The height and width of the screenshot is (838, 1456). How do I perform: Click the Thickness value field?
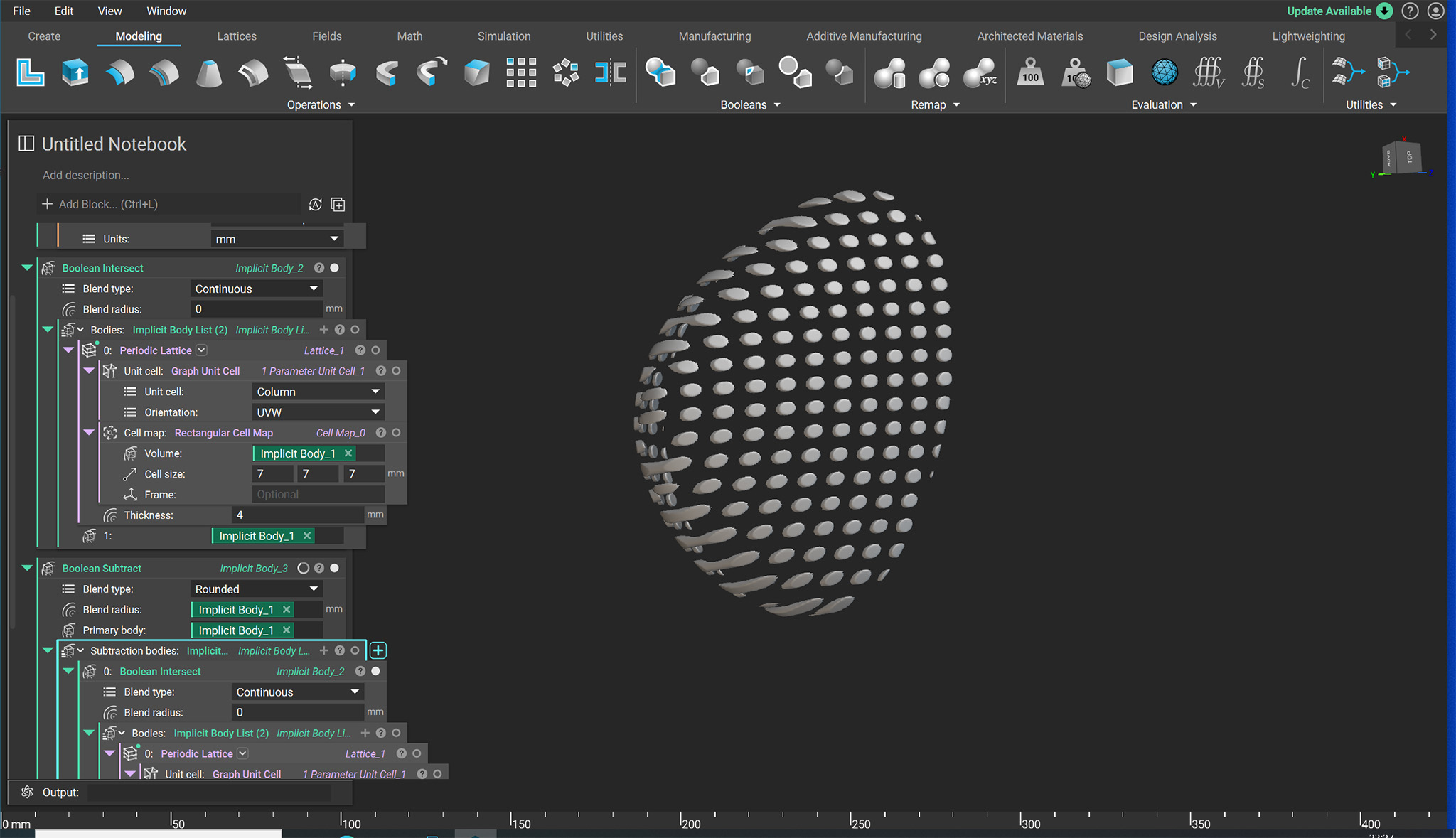tap(297, 515)
